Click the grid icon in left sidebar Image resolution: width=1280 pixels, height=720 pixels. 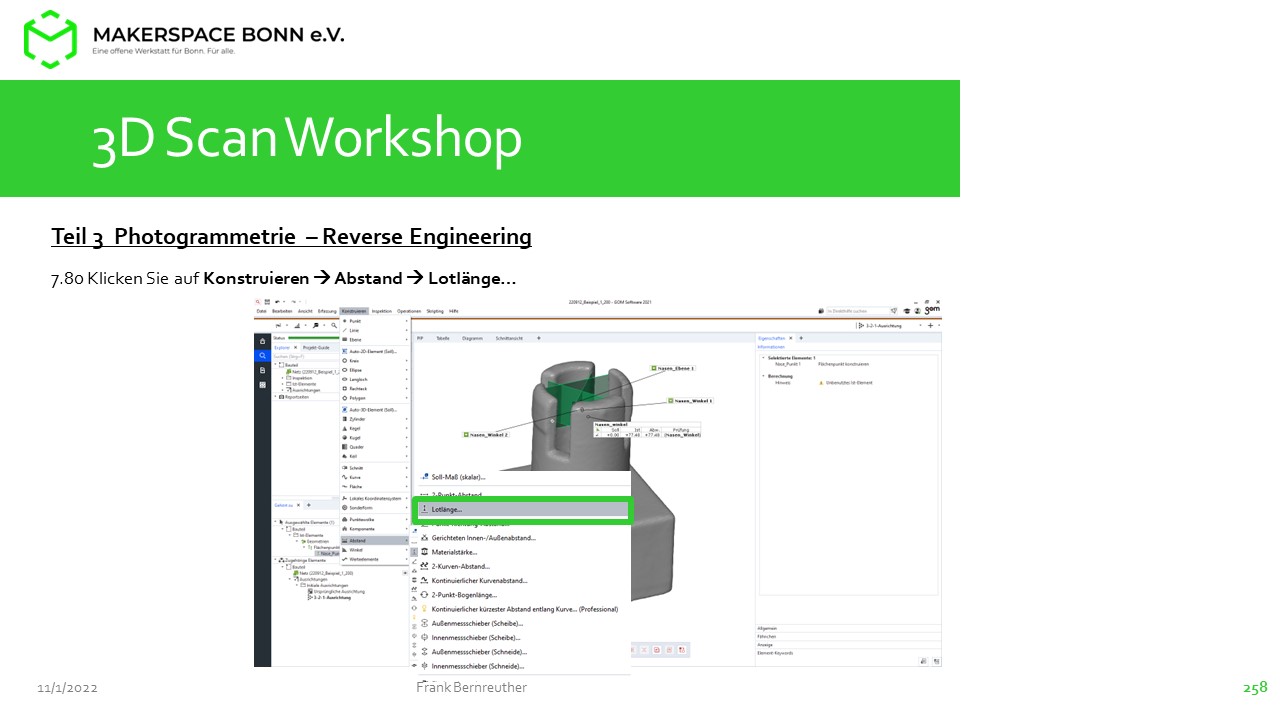[x=263, y=384]
